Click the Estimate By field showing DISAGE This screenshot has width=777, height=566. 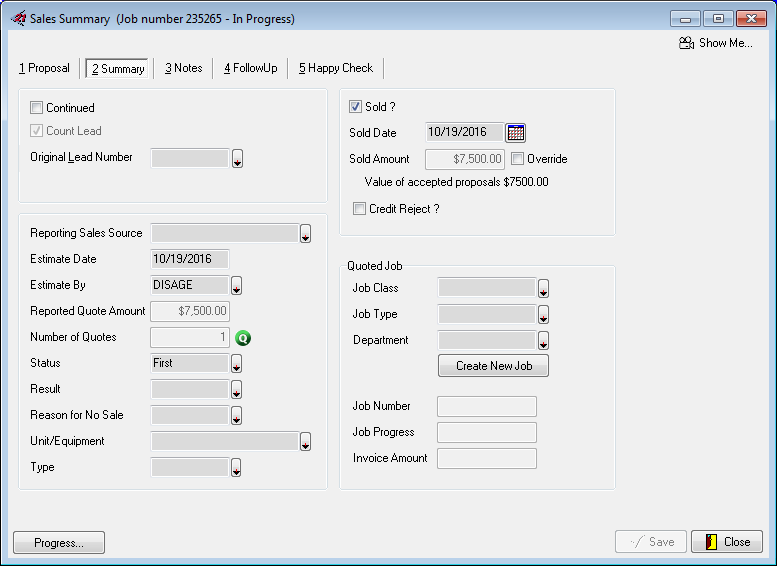click(190, 285)
